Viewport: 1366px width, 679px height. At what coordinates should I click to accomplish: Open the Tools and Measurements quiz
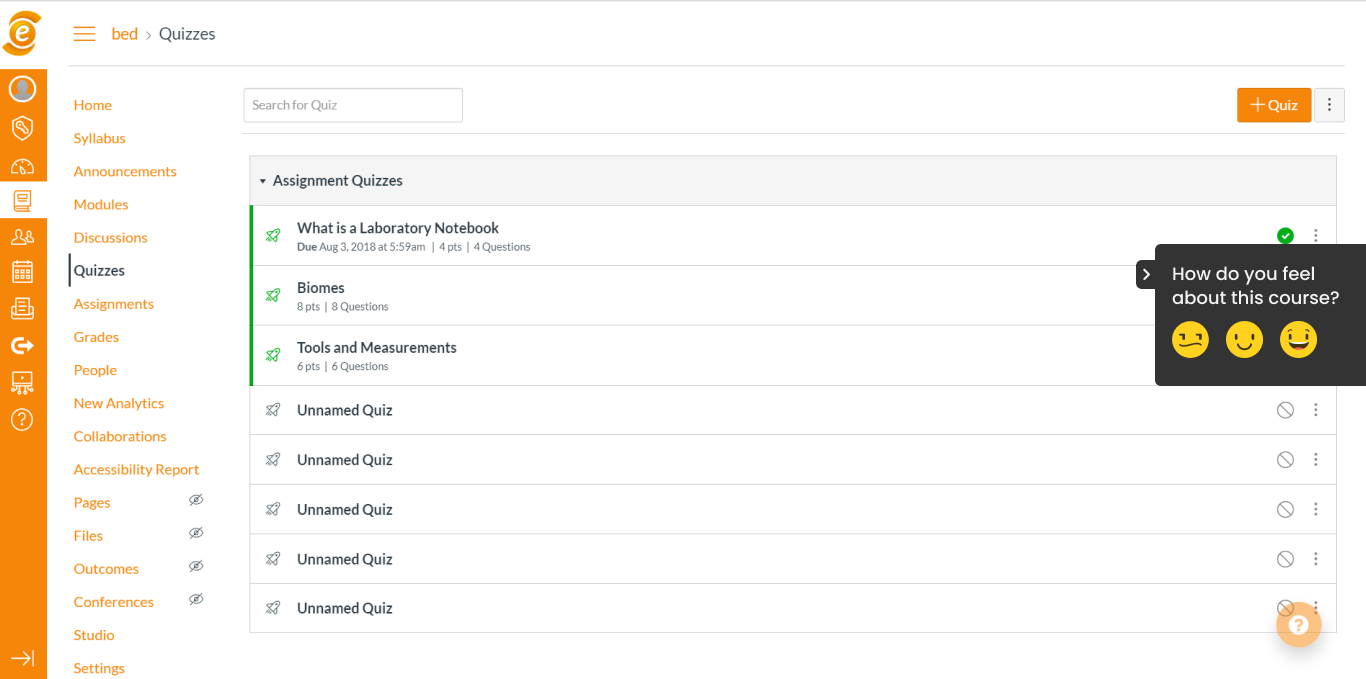[377, 348]
